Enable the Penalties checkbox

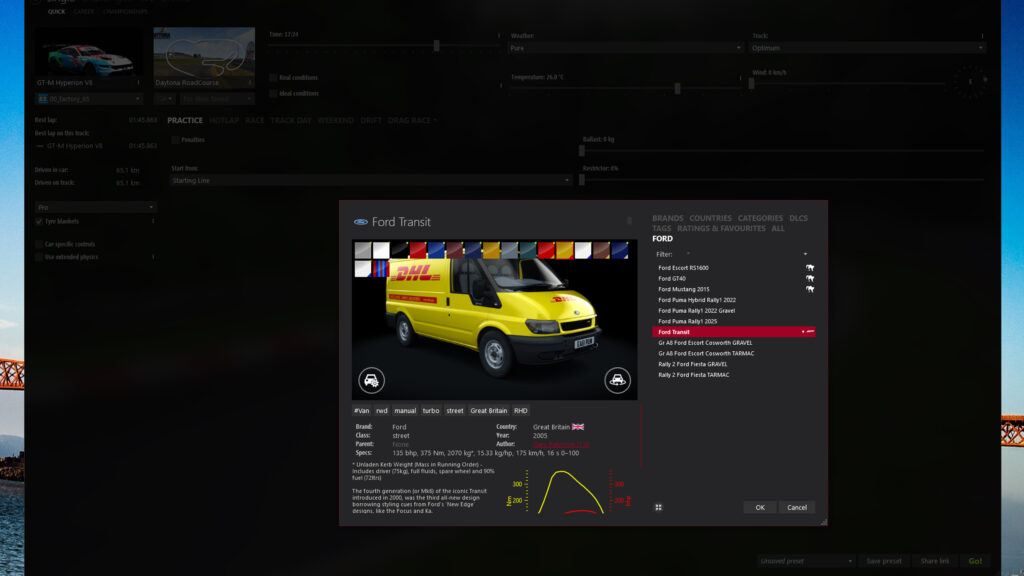[176, 140]
